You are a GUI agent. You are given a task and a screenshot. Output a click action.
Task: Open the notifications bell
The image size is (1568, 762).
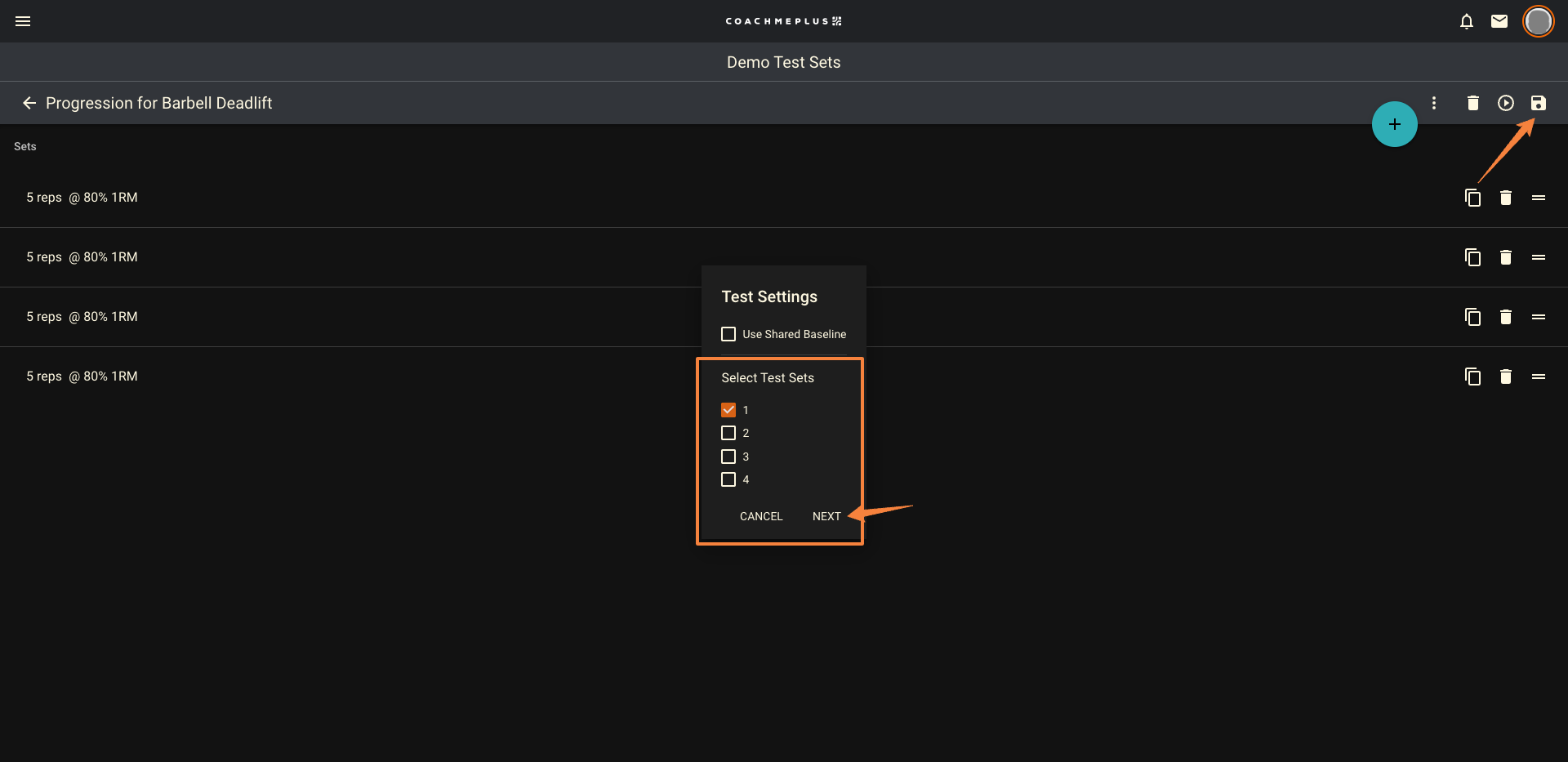1466,21
